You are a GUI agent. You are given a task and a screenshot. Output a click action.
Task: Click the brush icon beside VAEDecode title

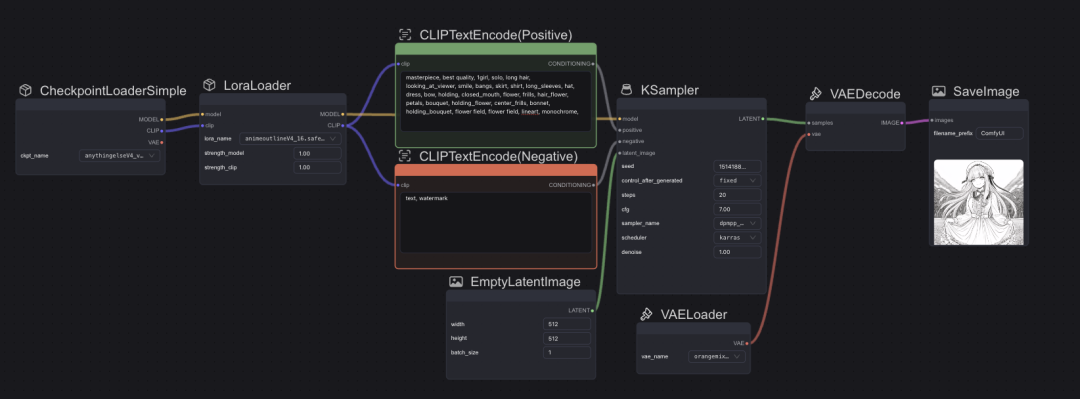(815, 93)
